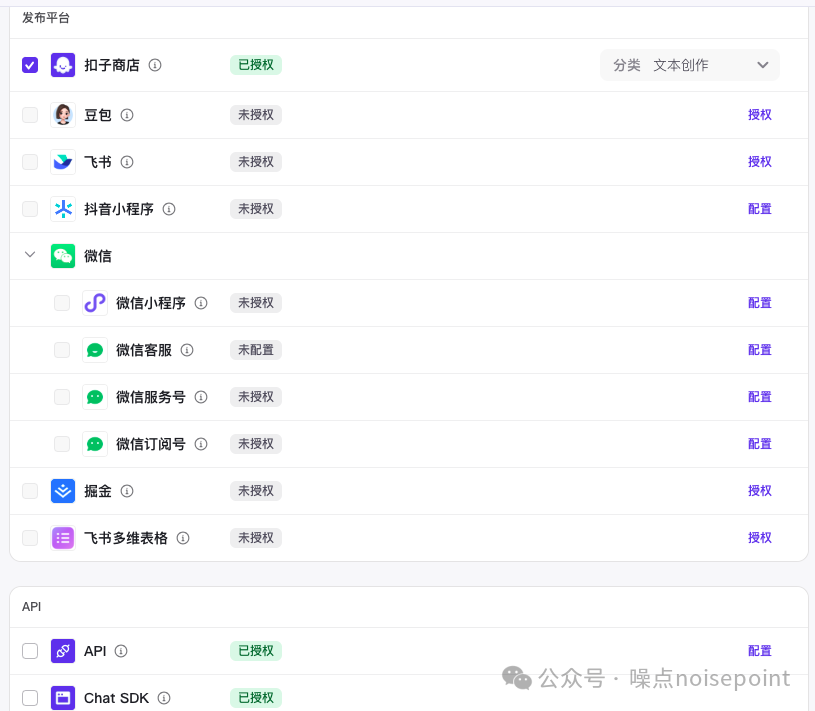Click 授权 link for 豆包
The height and width of the screenshot is (711, 815).
(759, 115)
